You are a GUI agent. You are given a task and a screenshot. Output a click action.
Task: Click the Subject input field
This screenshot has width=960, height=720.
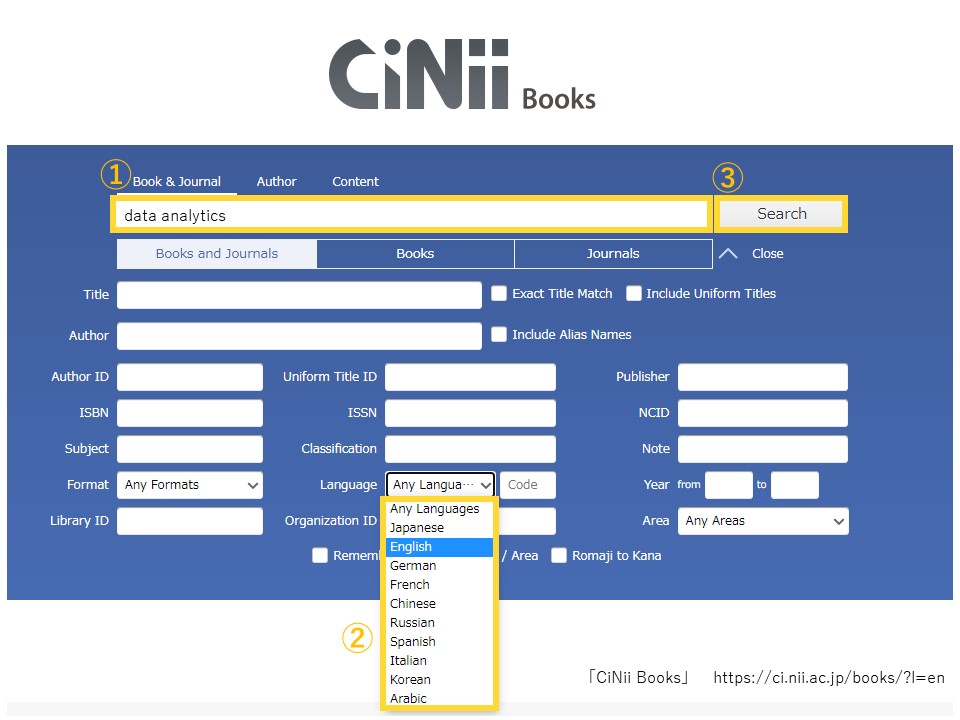pos(190,449)
